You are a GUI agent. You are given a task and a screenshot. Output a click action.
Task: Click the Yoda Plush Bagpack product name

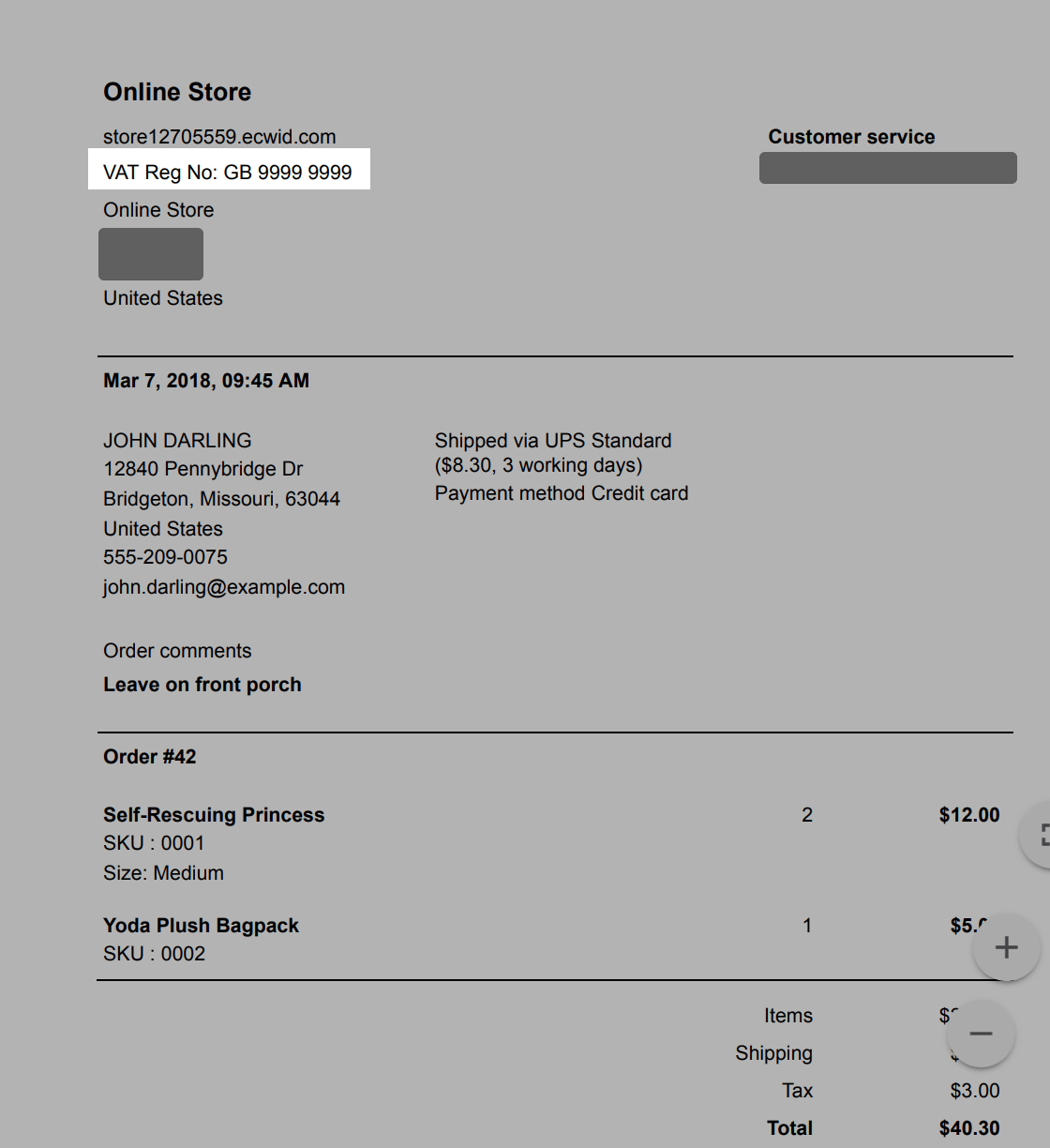(201, 926)
